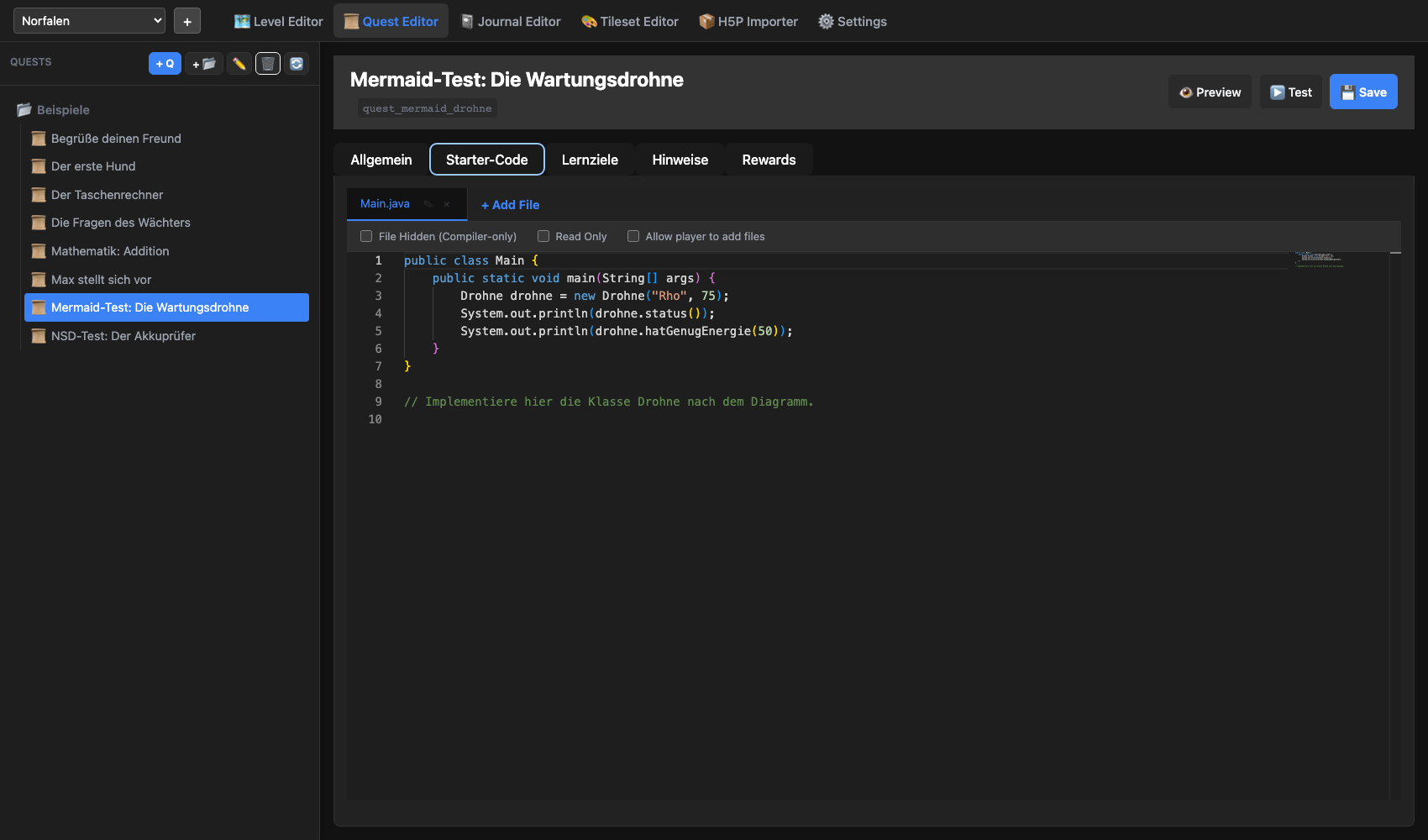Open the world selector showing Norfalen
Viewport: 1428px width, 840px height.
[88, 20]
